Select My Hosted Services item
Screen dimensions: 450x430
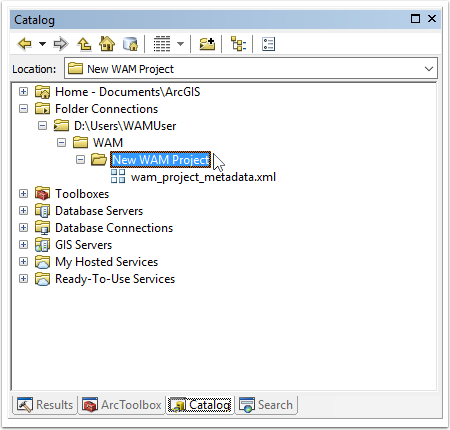click(106, 262)
